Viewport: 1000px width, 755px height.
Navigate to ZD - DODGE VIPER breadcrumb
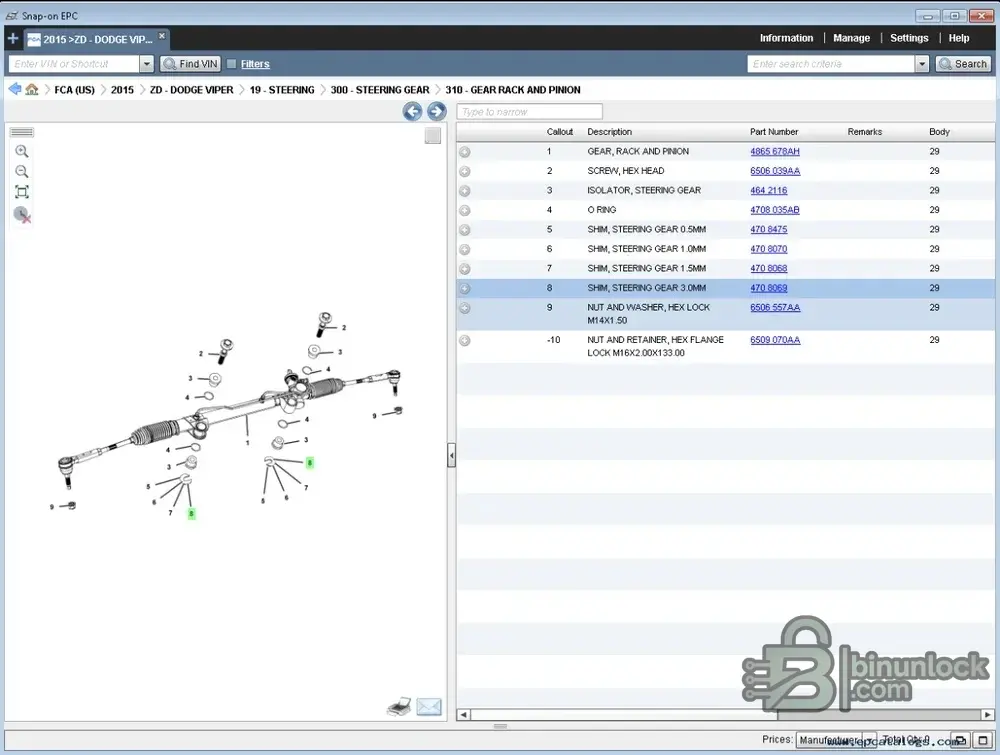tap(191, 90)
